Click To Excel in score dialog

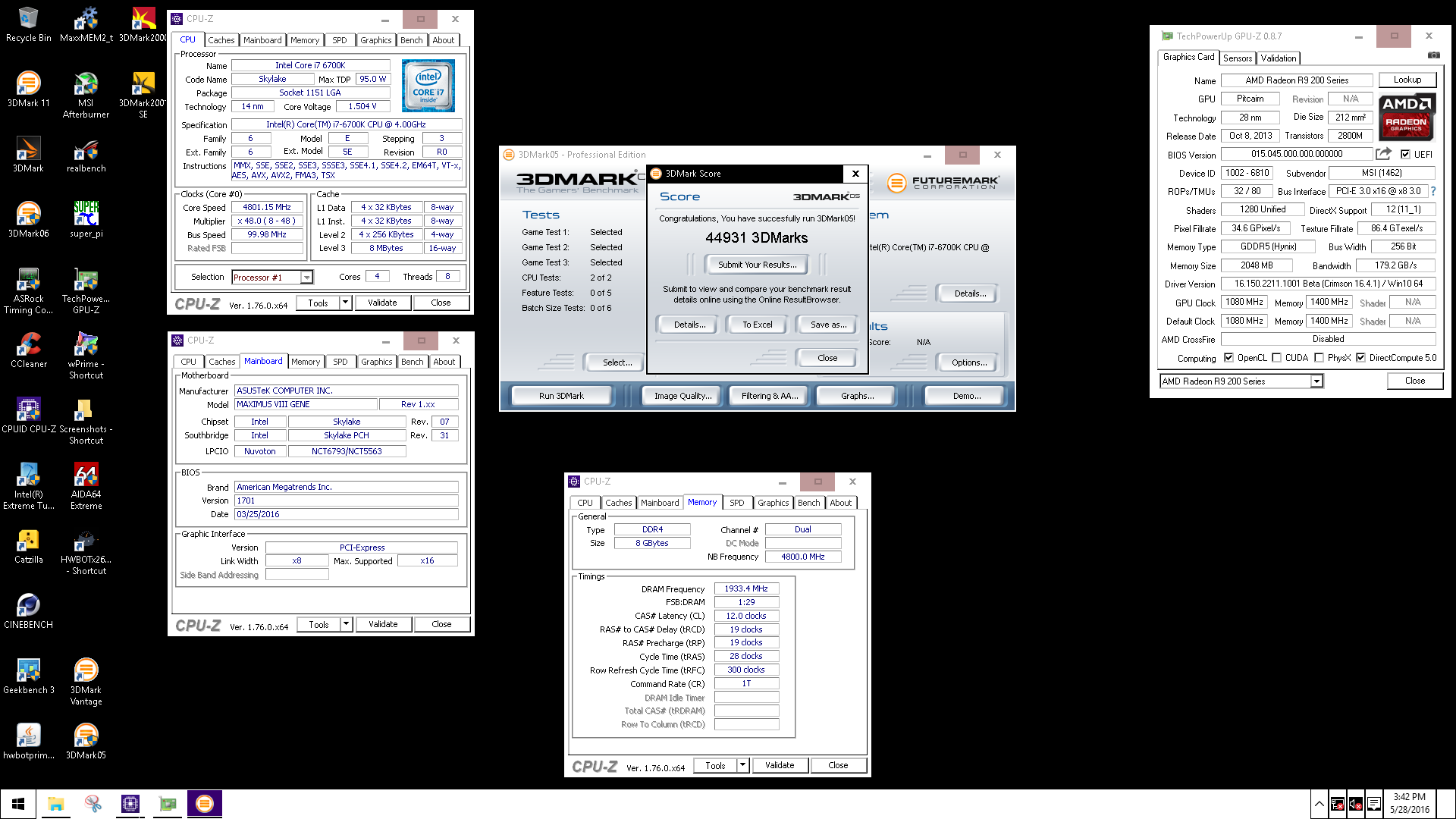pos(758,325)
